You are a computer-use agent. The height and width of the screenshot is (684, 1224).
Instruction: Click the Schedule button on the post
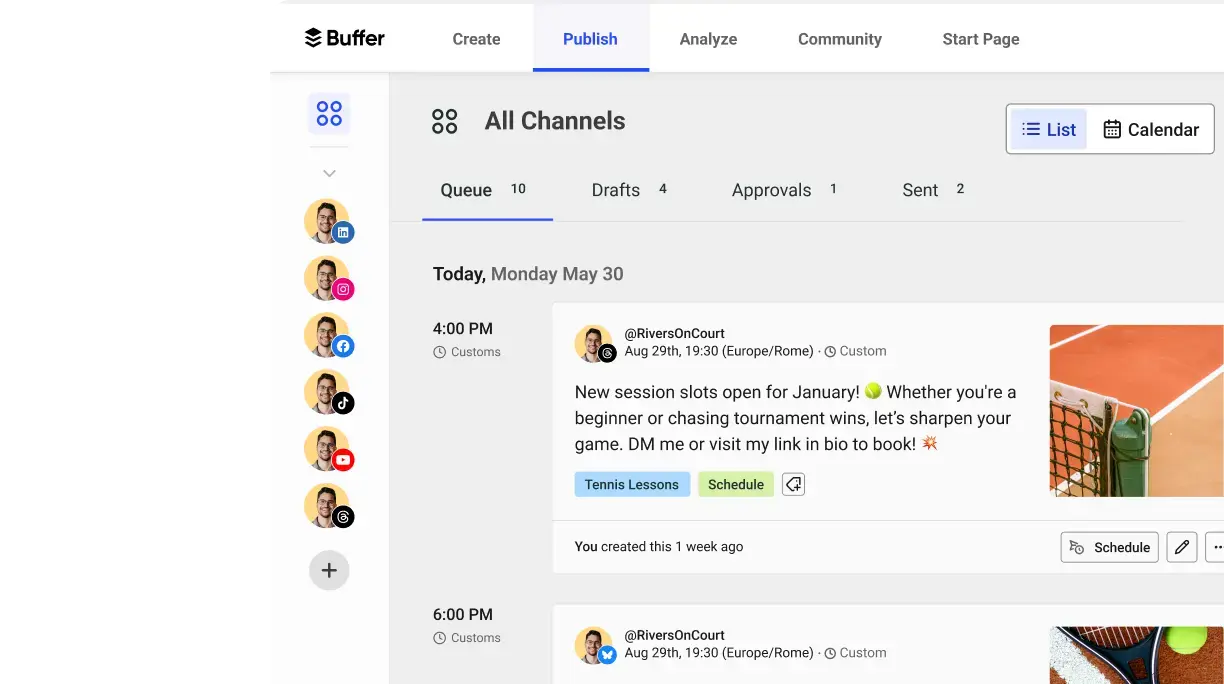[1109, 547]
